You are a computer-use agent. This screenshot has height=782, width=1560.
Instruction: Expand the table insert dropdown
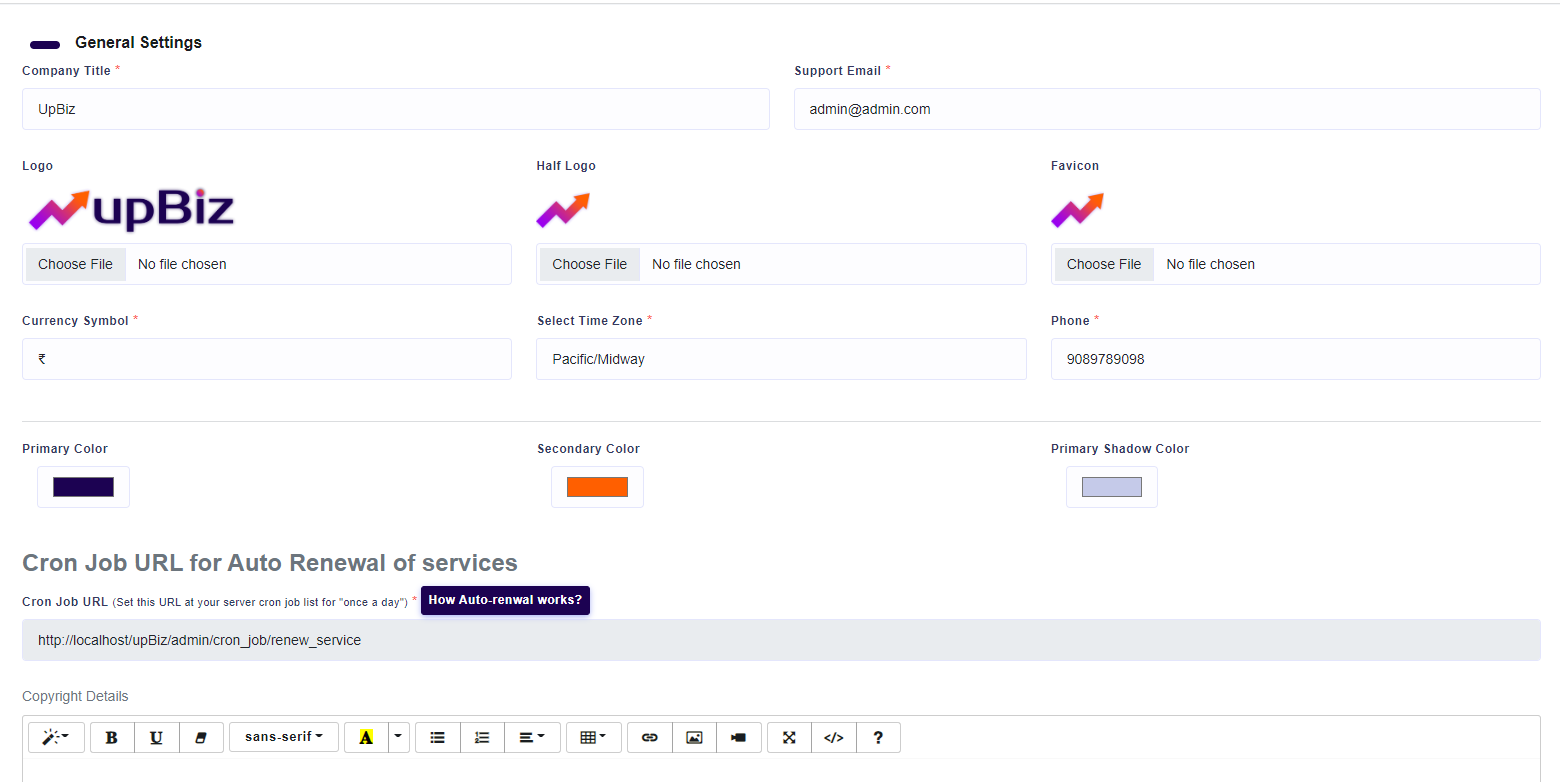coord(593,737)
